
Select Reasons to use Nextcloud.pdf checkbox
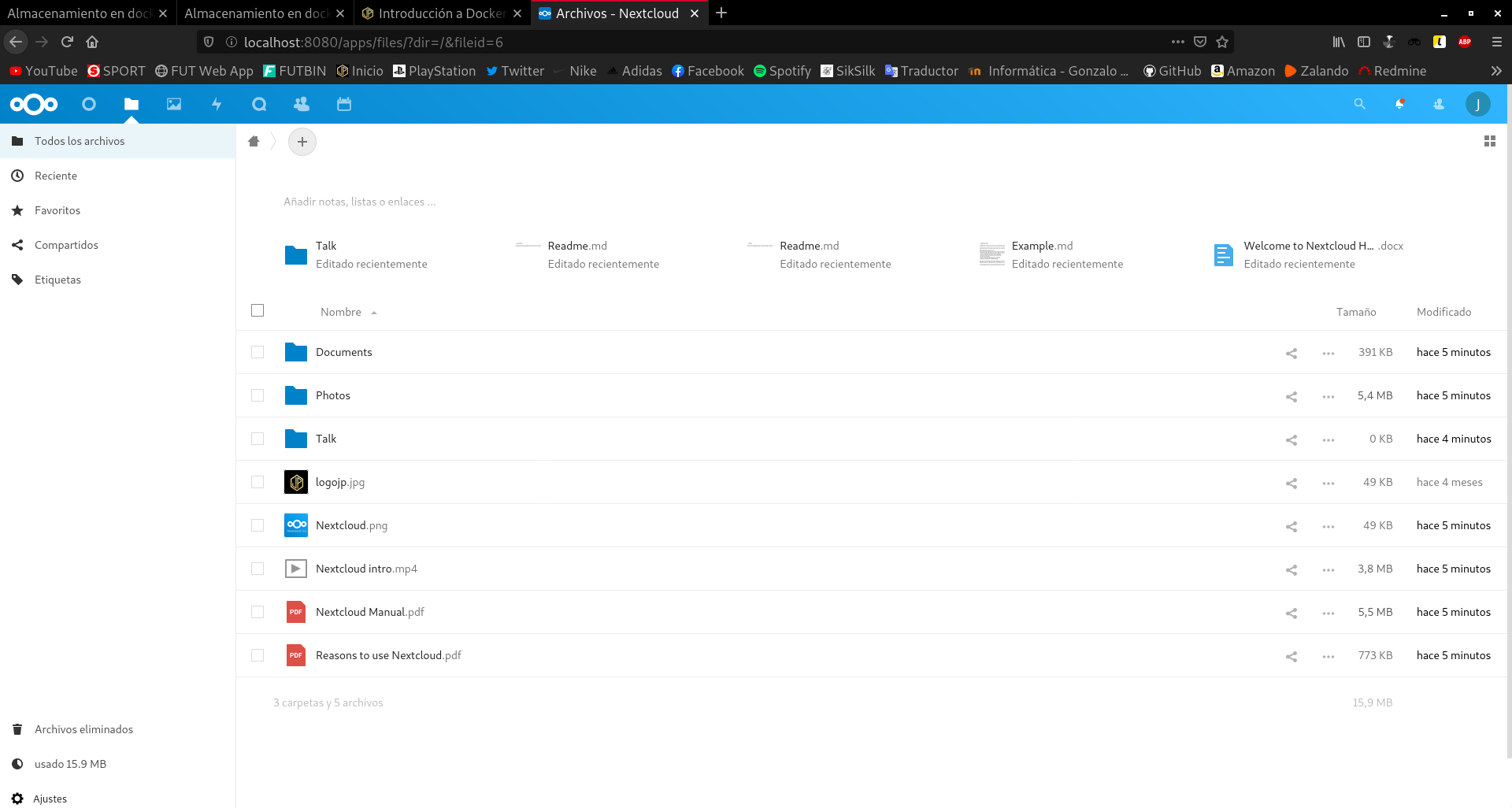click(x=258, y=655)
